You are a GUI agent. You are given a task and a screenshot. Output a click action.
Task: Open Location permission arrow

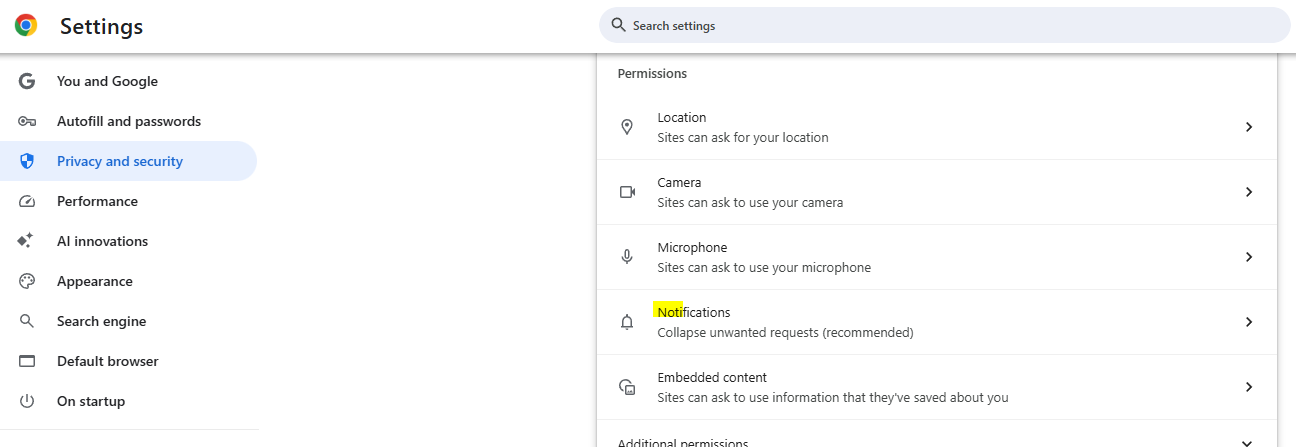[x=1248, y=127]
